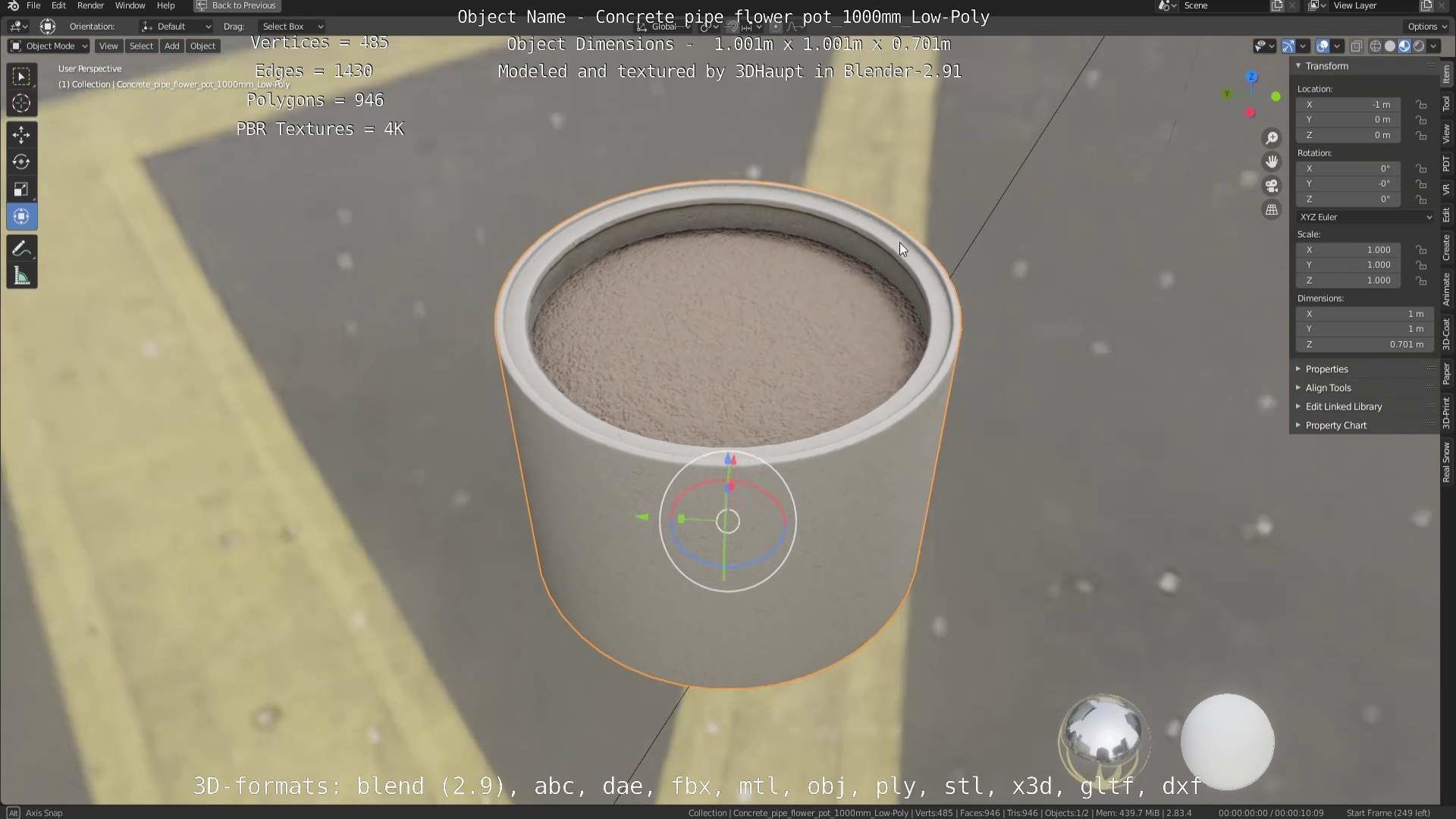Viewport: 1456px width, 819px height.
Task: Open the Object Mode dropdown
Action: (x=49, y=46)
